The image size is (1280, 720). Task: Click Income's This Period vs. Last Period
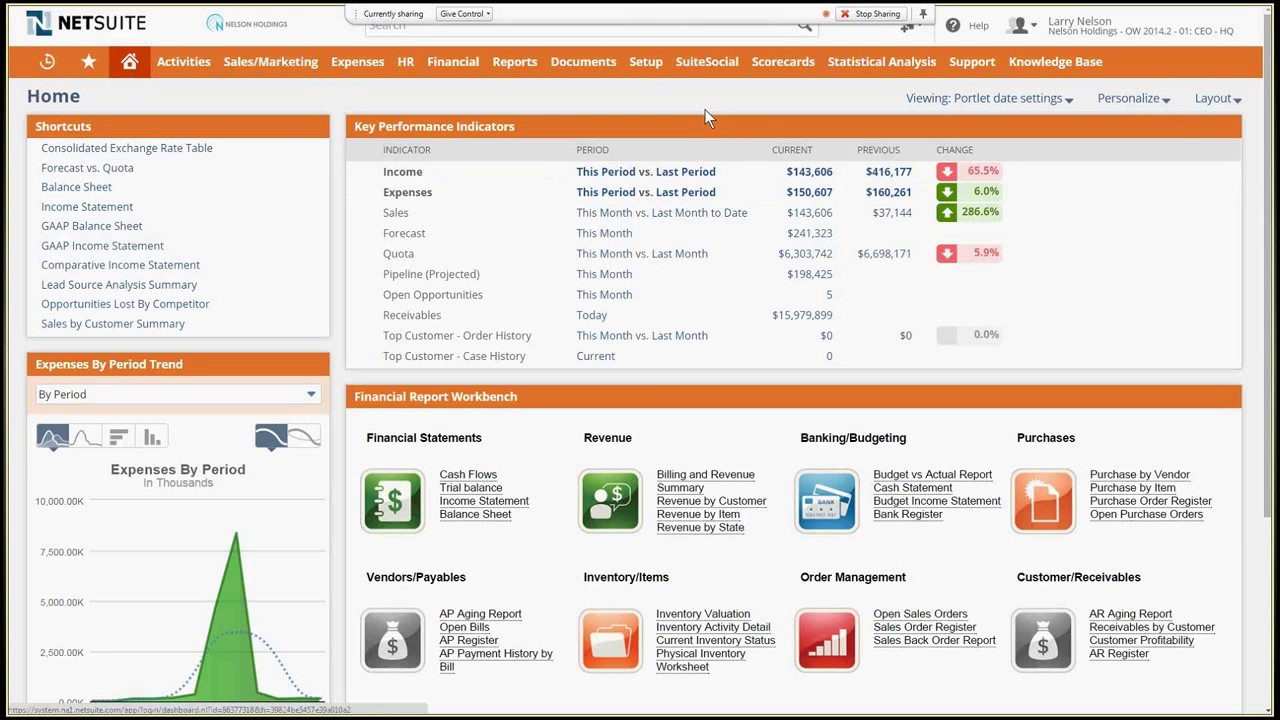pyautogui.click(x=646, y=172)
